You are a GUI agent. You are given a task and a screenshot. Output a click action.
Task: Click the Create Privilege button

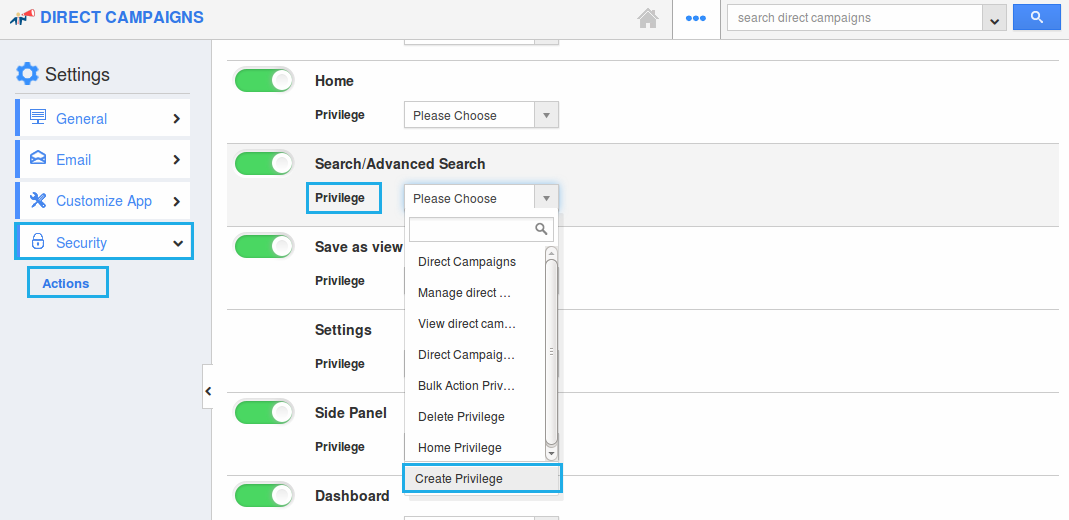[x=482, y=478]
